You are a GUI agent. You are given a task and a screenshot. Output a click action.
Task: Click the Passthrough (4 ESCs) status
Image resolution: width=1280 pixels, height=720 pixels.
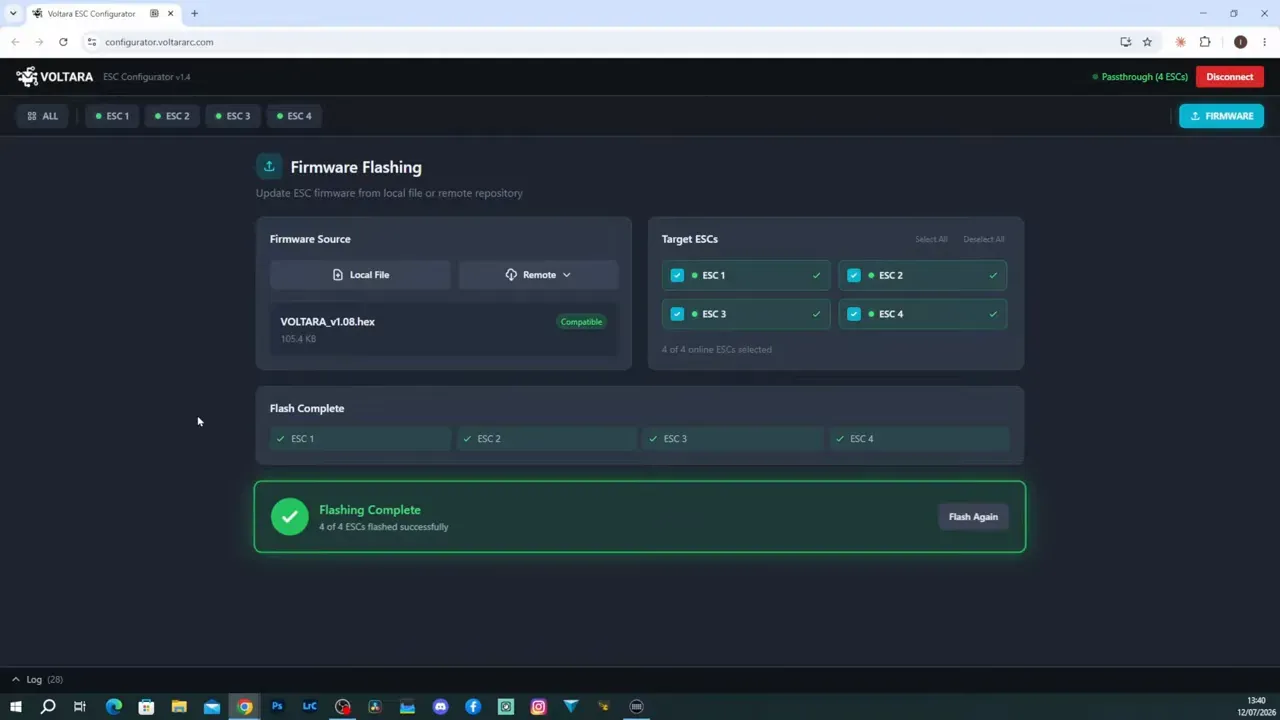click(1140, 77)
